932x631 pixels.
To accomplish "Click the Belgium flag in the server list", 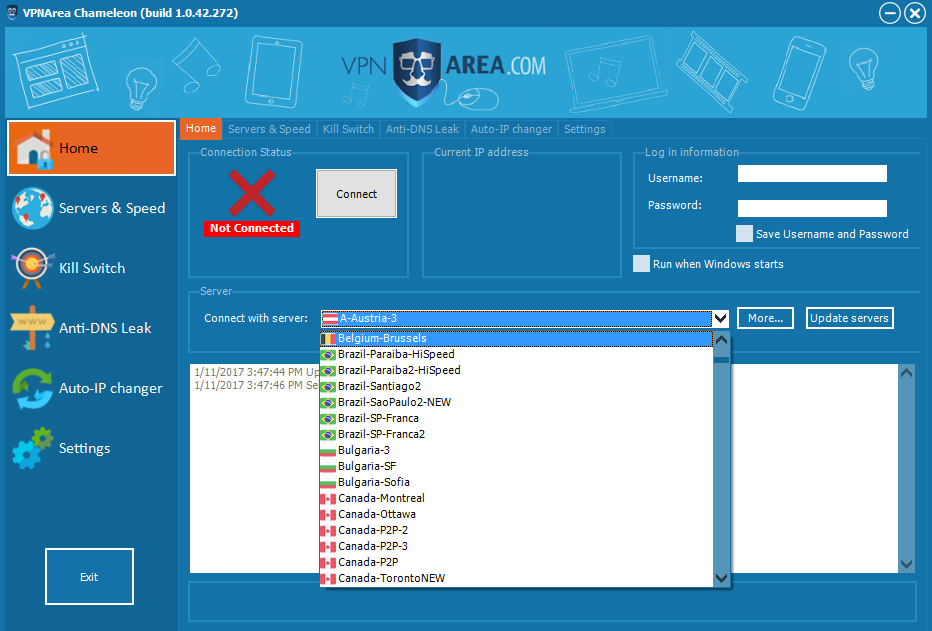I will click(328, 339).
